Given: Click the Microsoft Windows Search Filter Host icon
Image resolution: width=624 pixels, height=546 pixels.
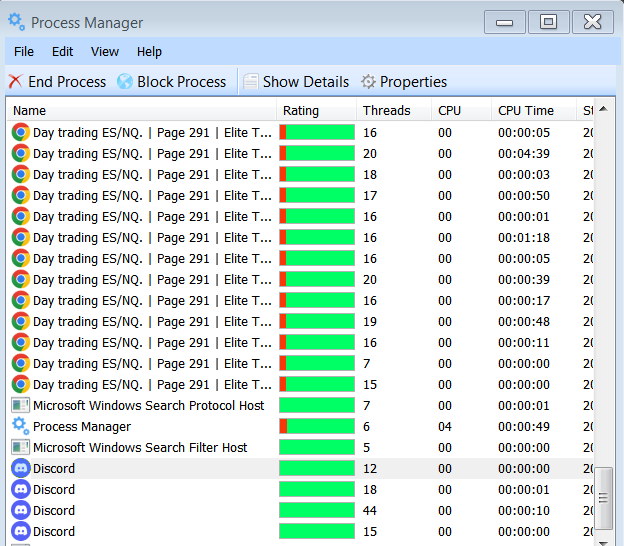Looking at the screenshot, I should [x=20, y=447].
